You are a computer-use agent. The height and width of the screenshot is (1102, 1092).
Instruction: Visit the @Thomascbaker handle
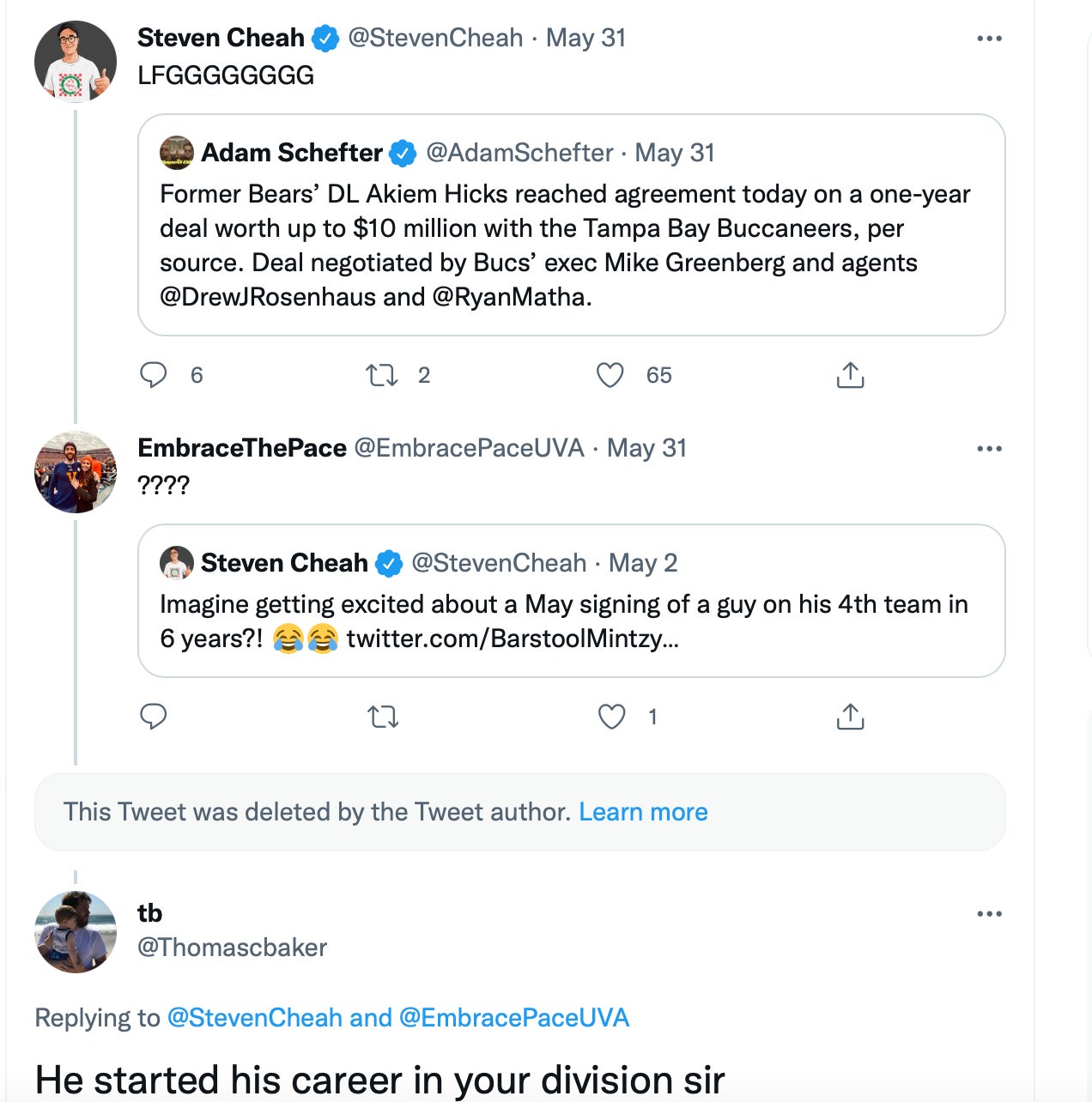pyautogui.click(x=233, y=948)
